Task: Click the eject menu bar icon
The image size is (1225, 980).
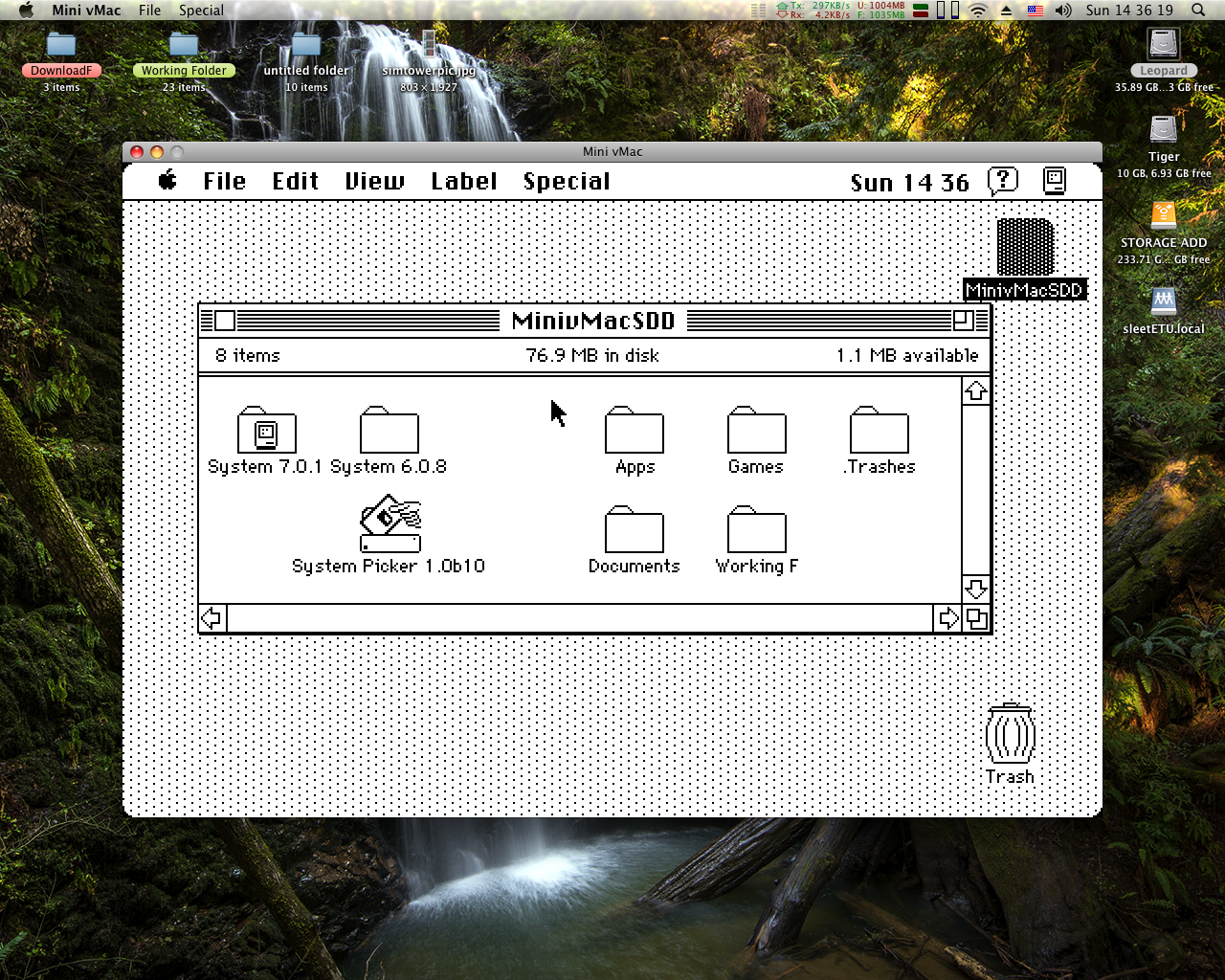Action: [x=1006, y=11]
